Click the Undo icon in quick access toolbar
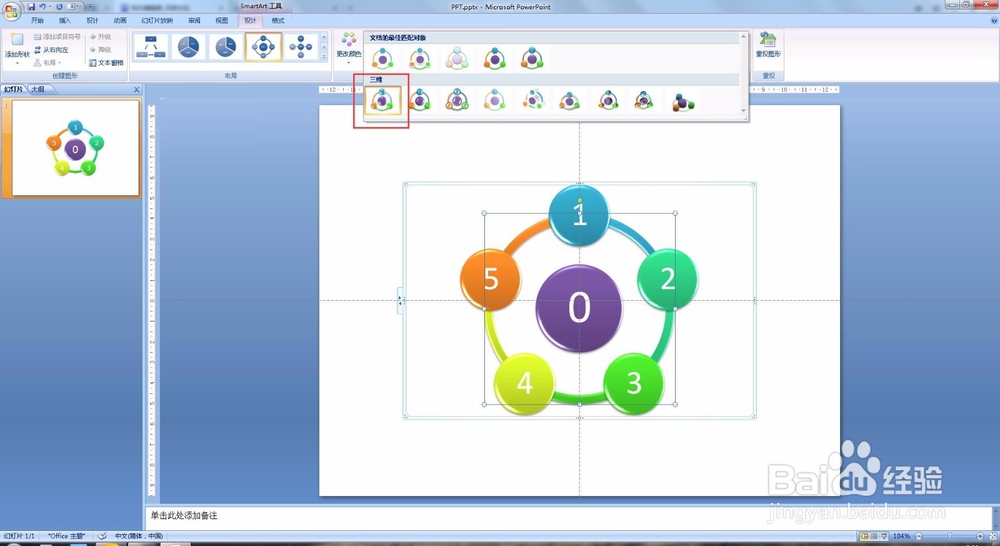 [x=43, y=6]
